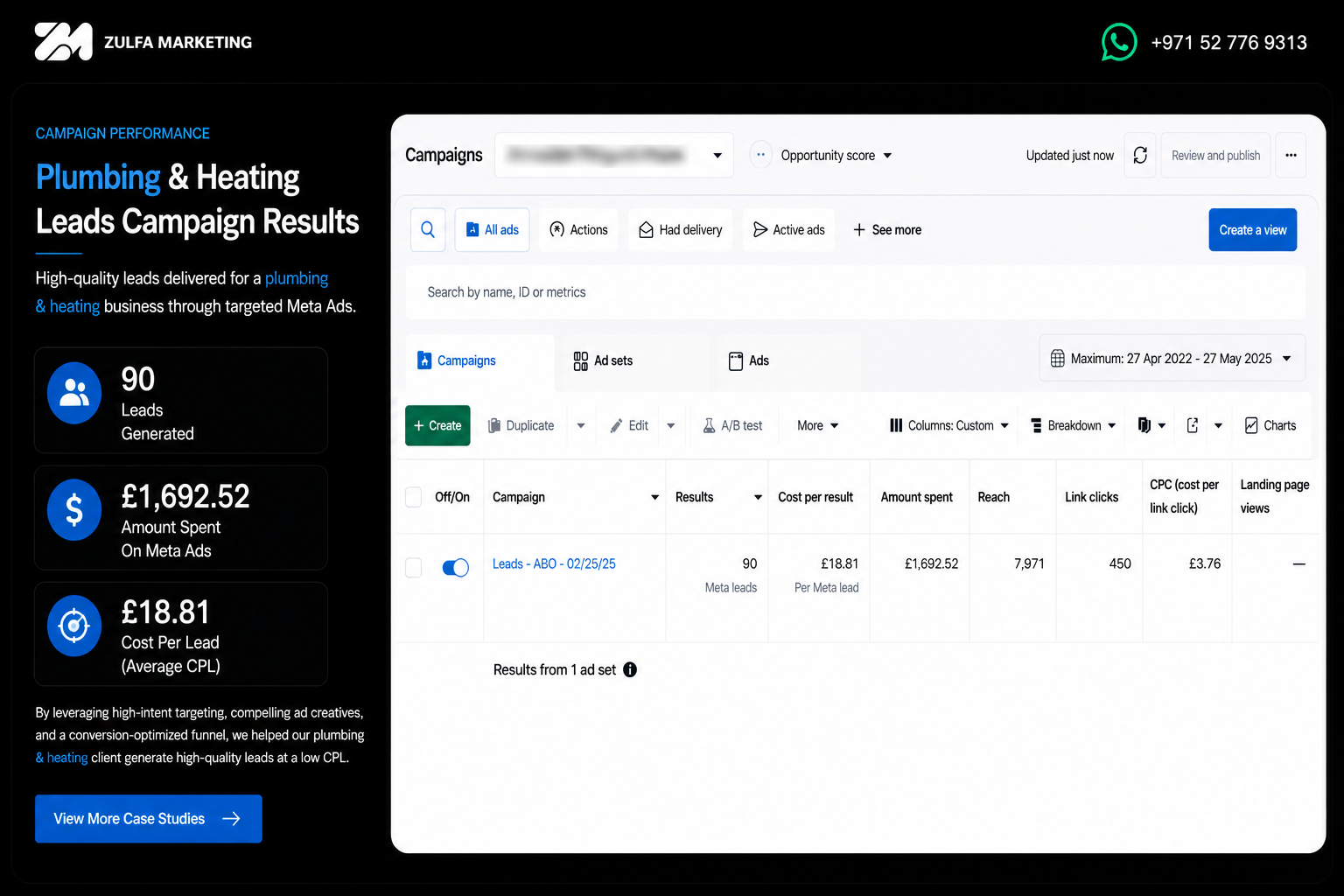1344x896 pixels.
Task: Open the Columns: Custom dropdown
Action: coord(949,425)
